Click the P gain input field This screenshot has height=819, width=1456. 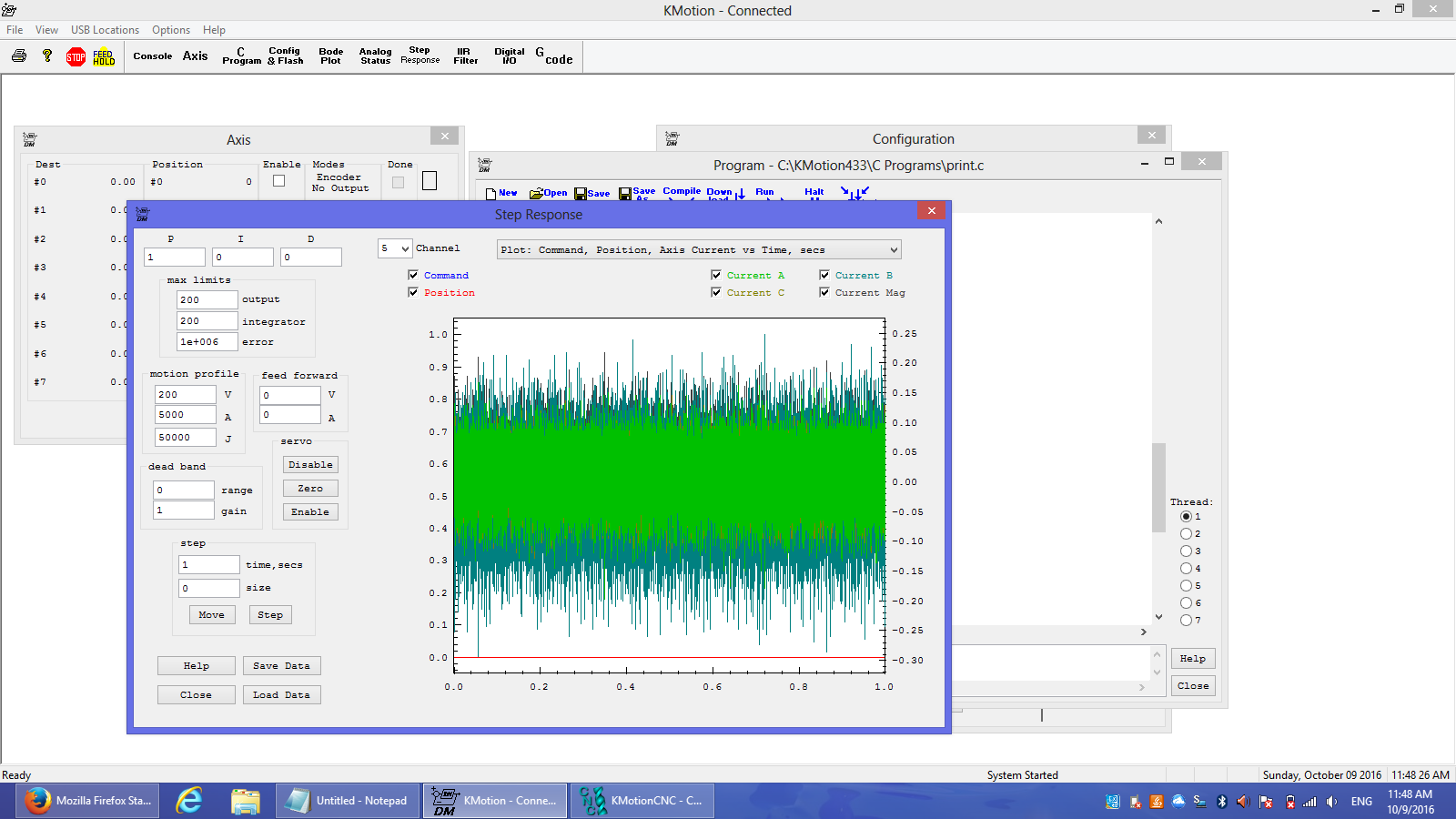pyautogui.click(x=174, y=258)
